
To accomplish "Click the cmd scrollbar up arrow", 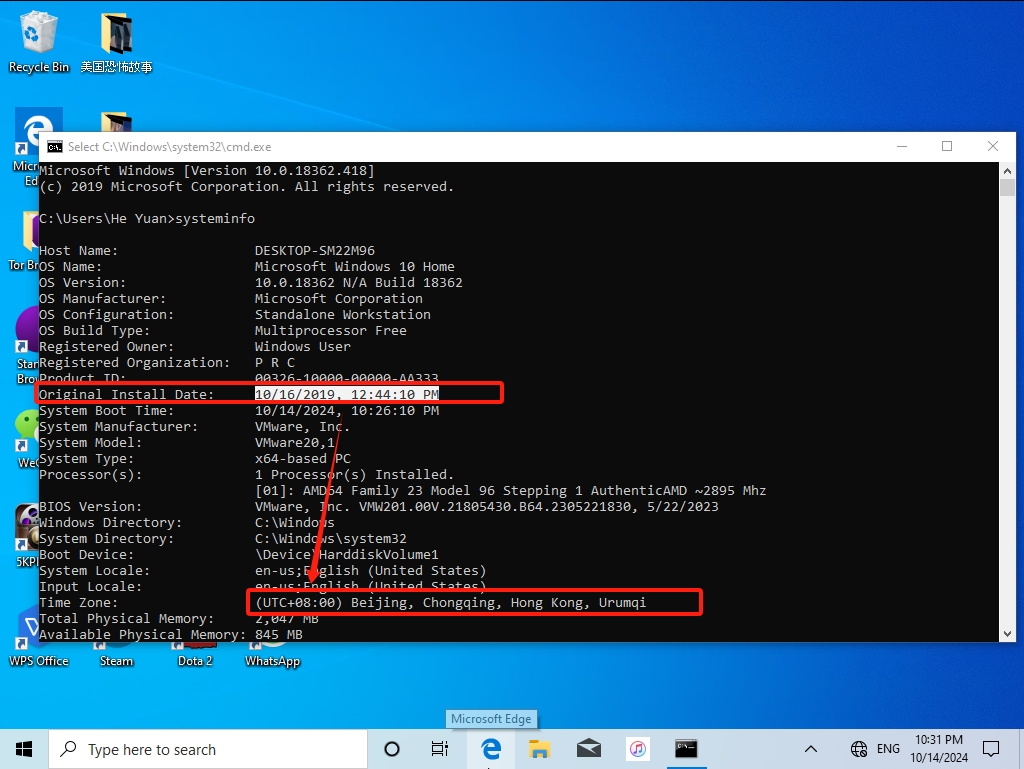I will [x=1007, y=171].
